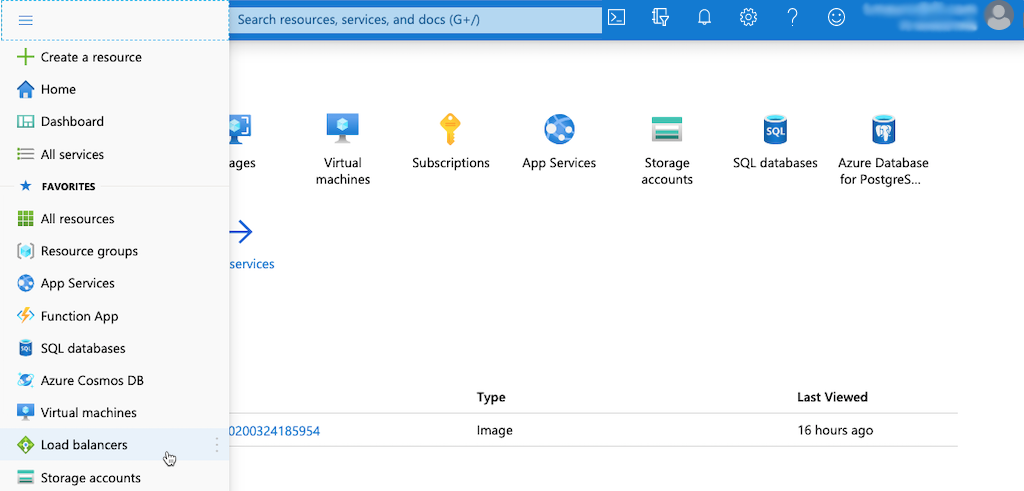The image size is (1024, 491).
Task: Click the Azure Database for PostgreS... label
Action: pos(883,171)
